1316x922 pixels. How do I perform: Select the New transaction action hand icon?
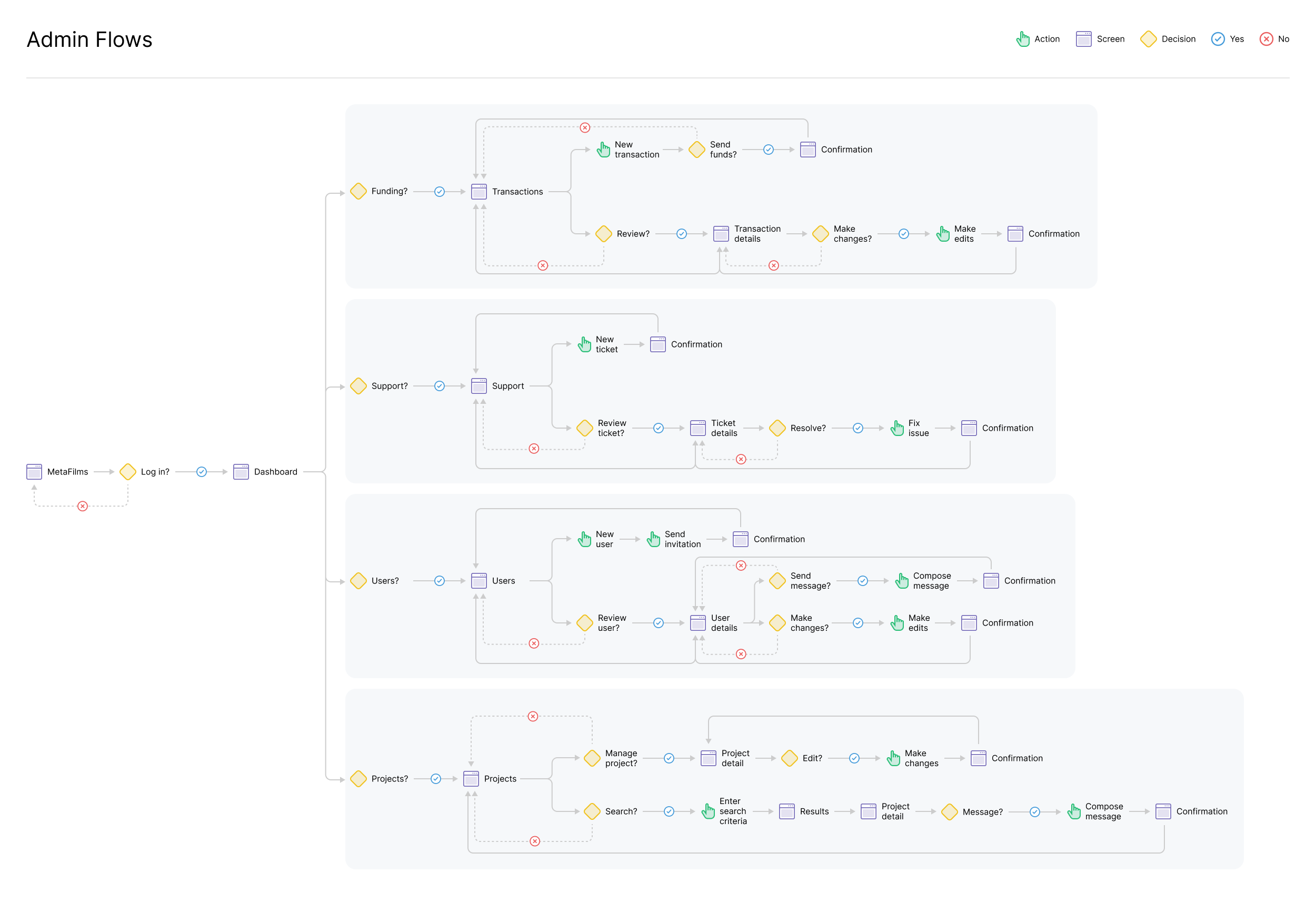tap(604, 150)
